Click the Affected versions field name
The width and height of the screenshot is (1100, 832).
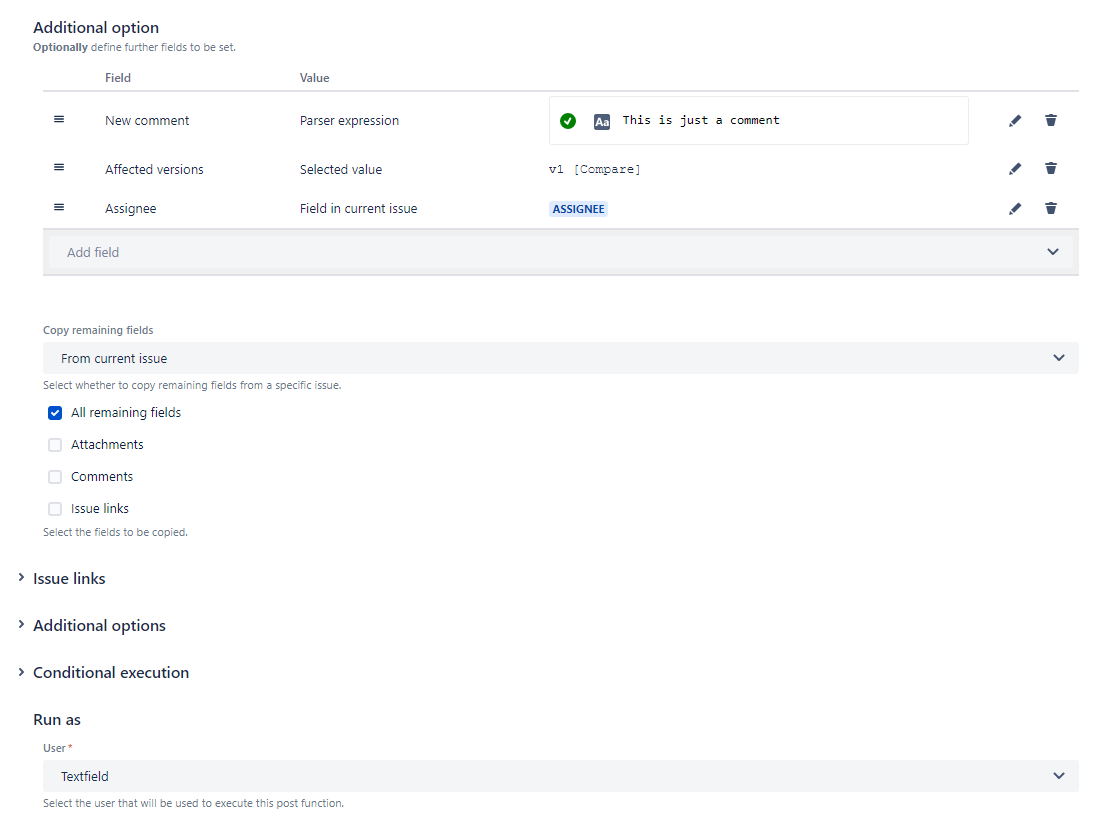pos(154,169)
